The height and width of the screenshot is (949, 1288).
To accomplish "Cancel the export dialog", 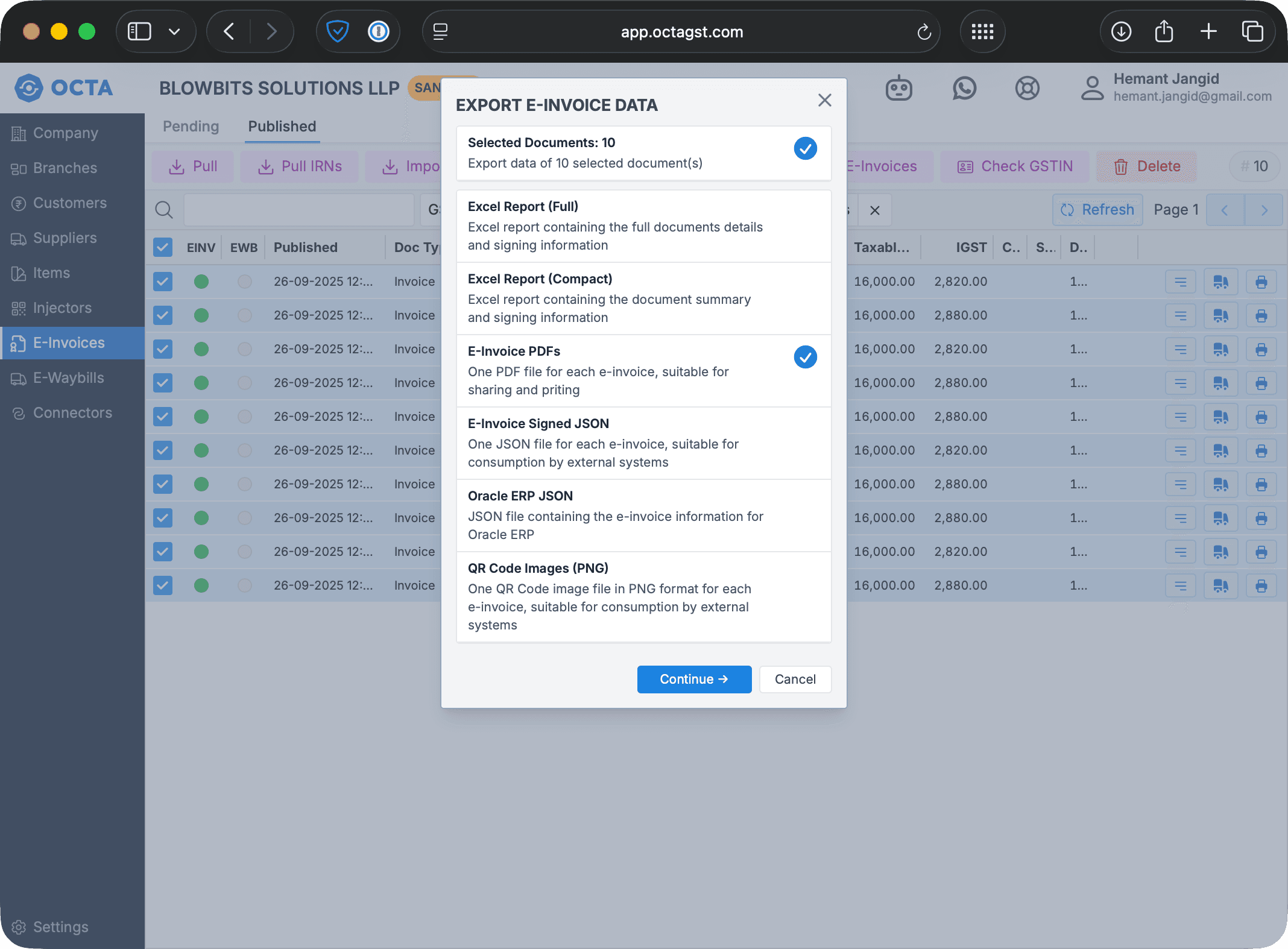I will (x=795, y=679).
